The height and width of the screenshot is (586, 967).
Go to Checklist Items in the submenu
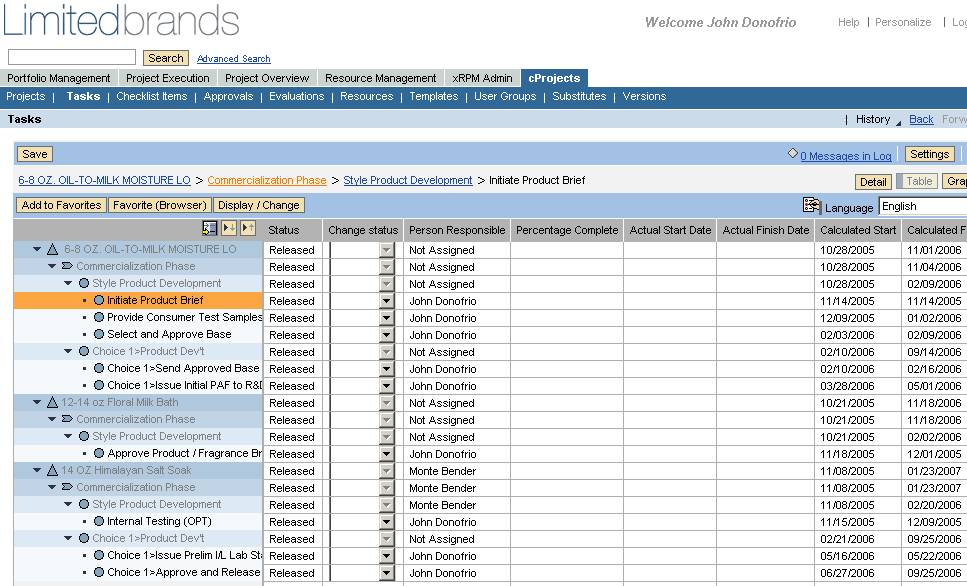(x=152, y=96)
